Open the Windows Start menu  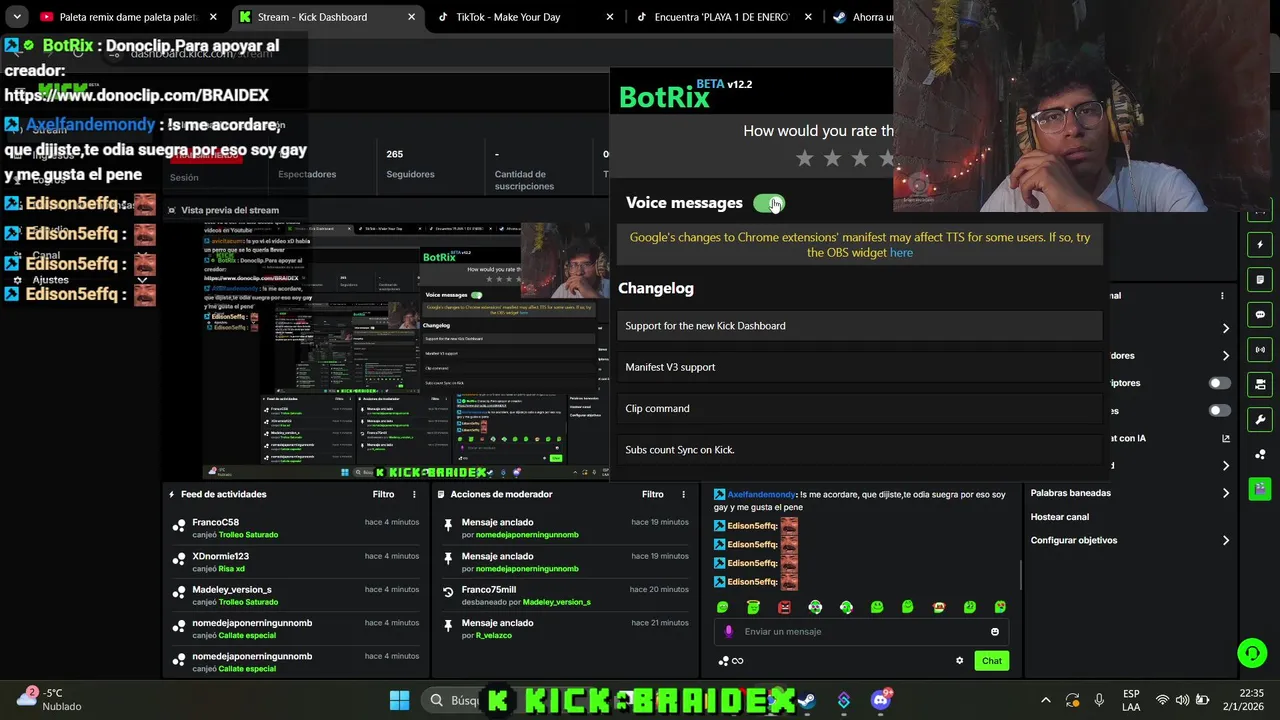pyautogui.click(x=399, y=700)
